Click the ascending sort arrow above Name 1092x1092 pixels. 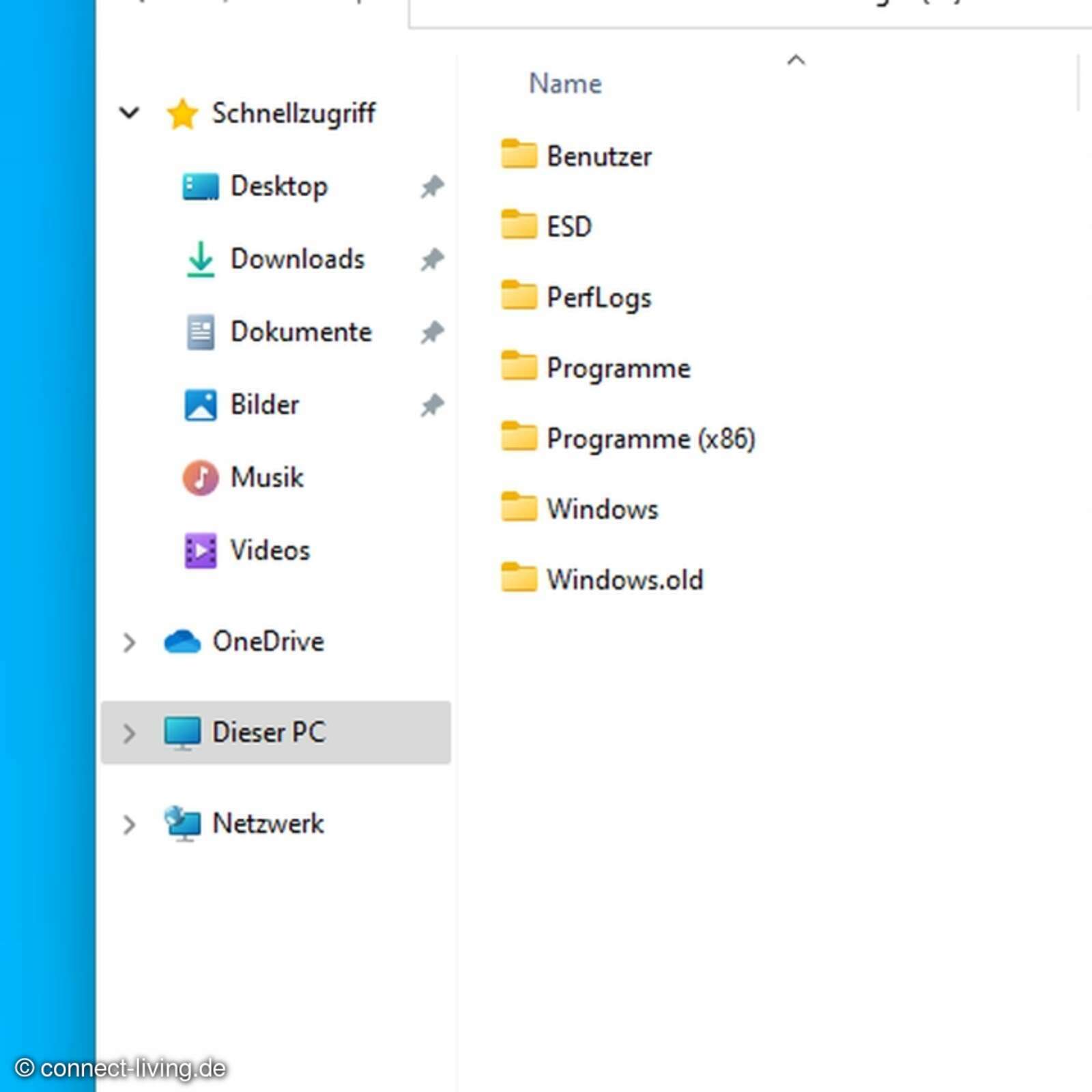pyautogui.click(x=796, y=60)
